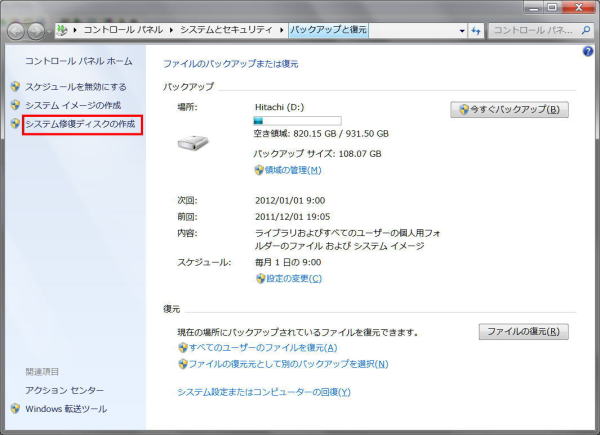Click the control panel icon in address bar

coord(62,30)
